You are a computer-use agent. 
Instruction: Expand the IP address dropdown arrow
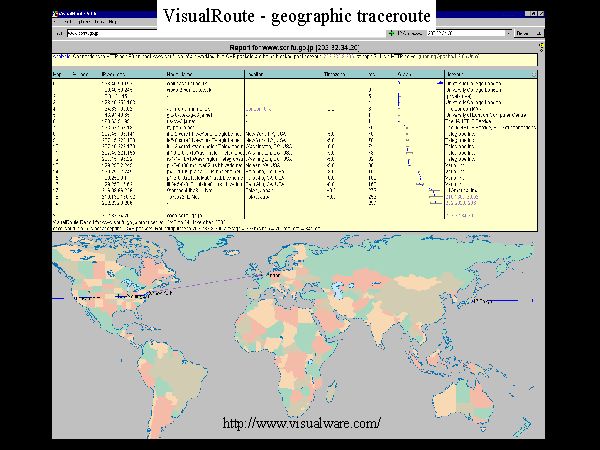[508, 33]
